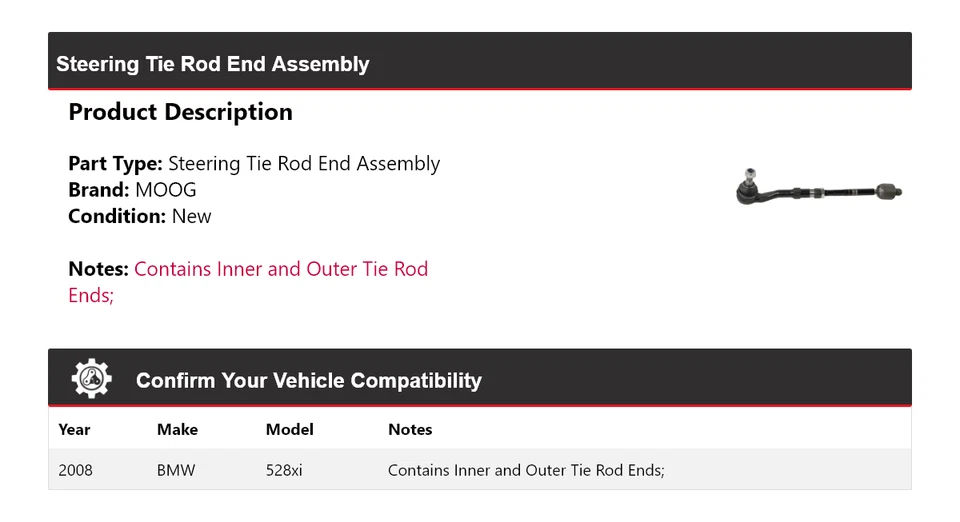Click the bold "Condition:" label
Screen dimensions: 960x522
[x=116, y=216]
